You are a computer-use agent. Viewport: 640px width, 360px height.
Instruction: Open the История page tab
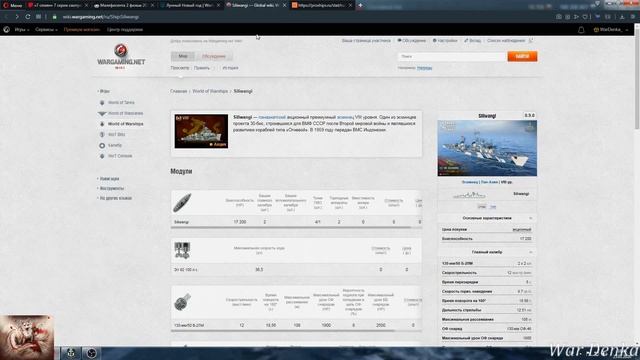point(230,68)
